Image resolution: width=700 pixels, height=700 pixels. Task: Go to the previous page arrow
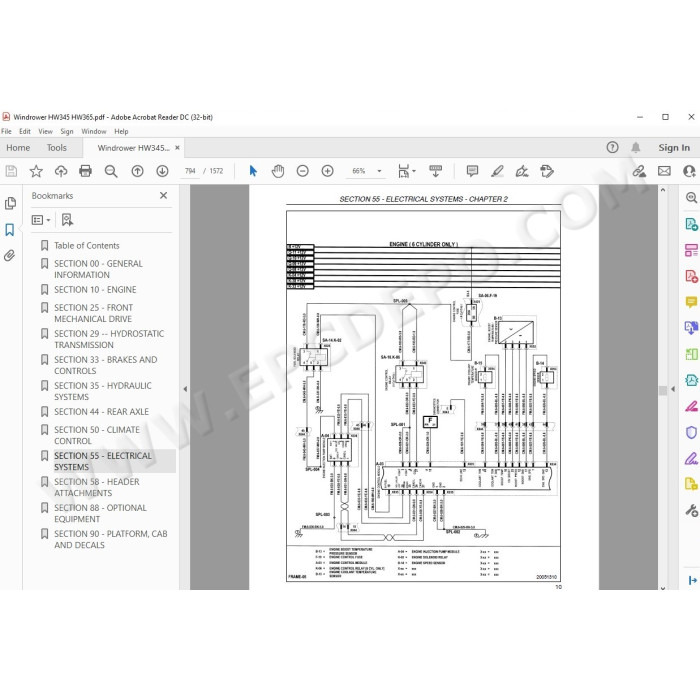(138, 171)
